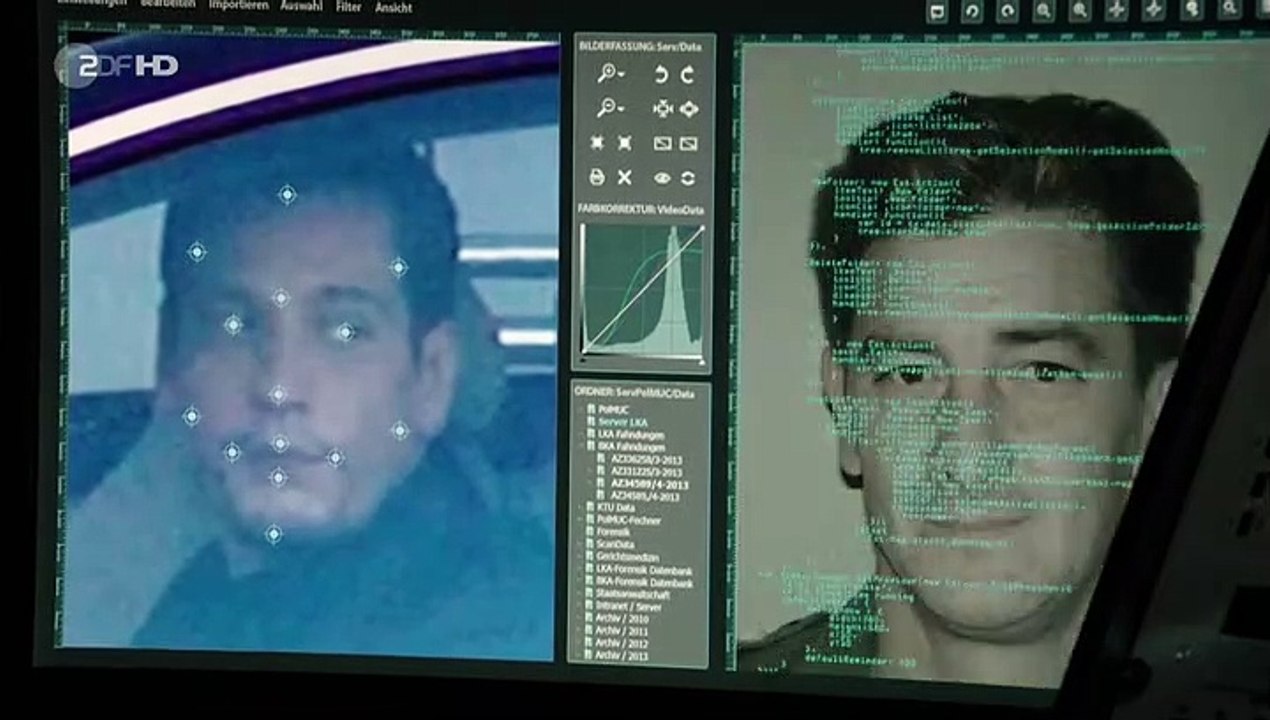Open file AZ34585/4-2013
1270x720 pixels.
tap(645, 496)
